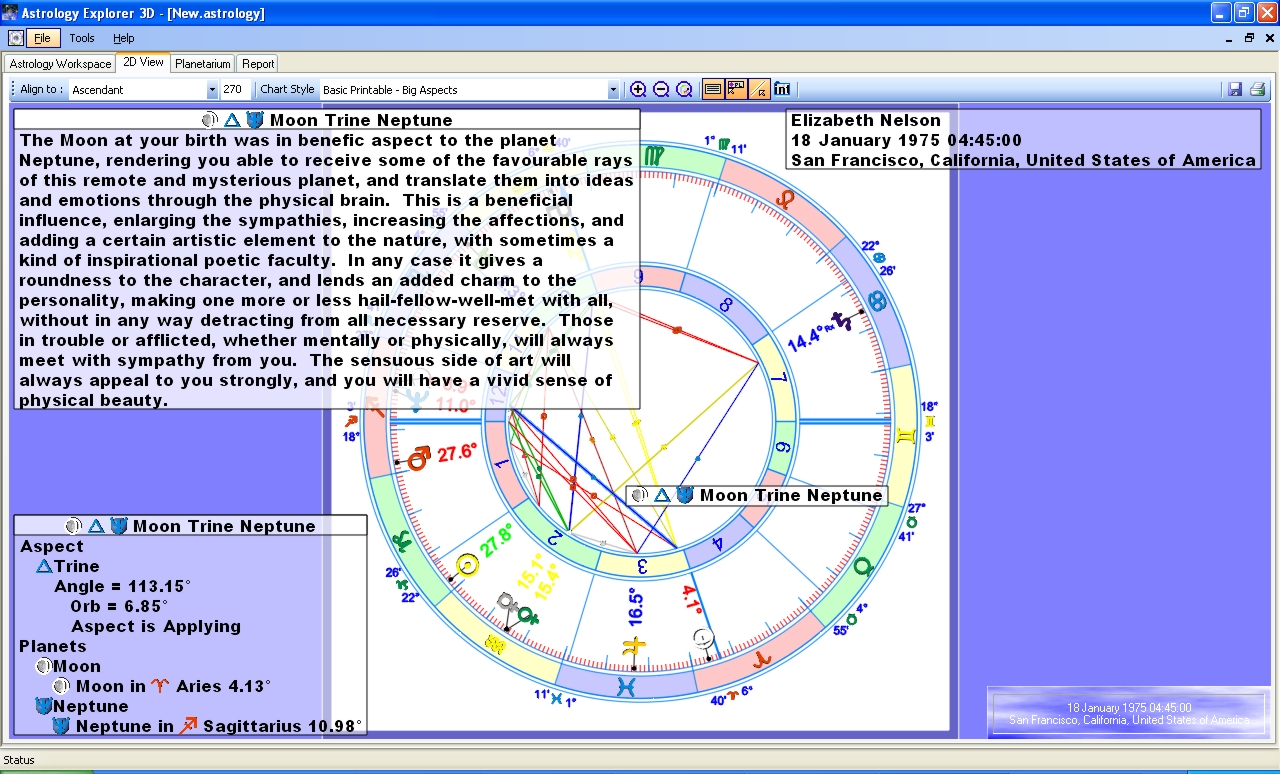
Task: Click the 'Angle = 113.15°' value
Action: click(122, 586)
